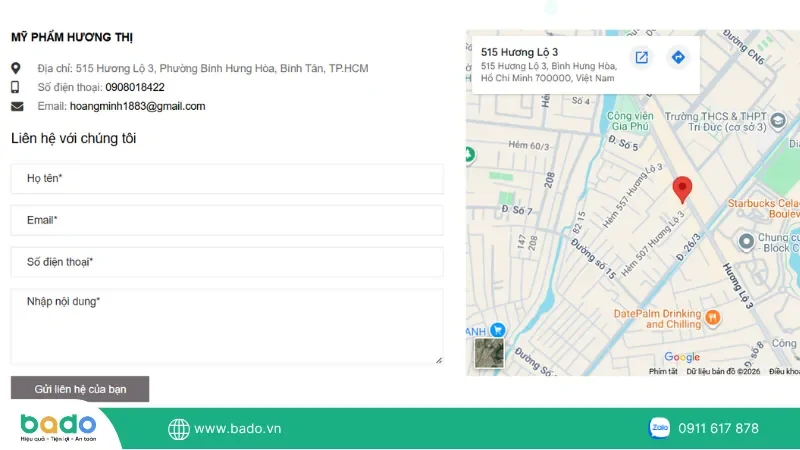Click Đường số 15 map label
800x450 pixels.
tap(593, 259)
